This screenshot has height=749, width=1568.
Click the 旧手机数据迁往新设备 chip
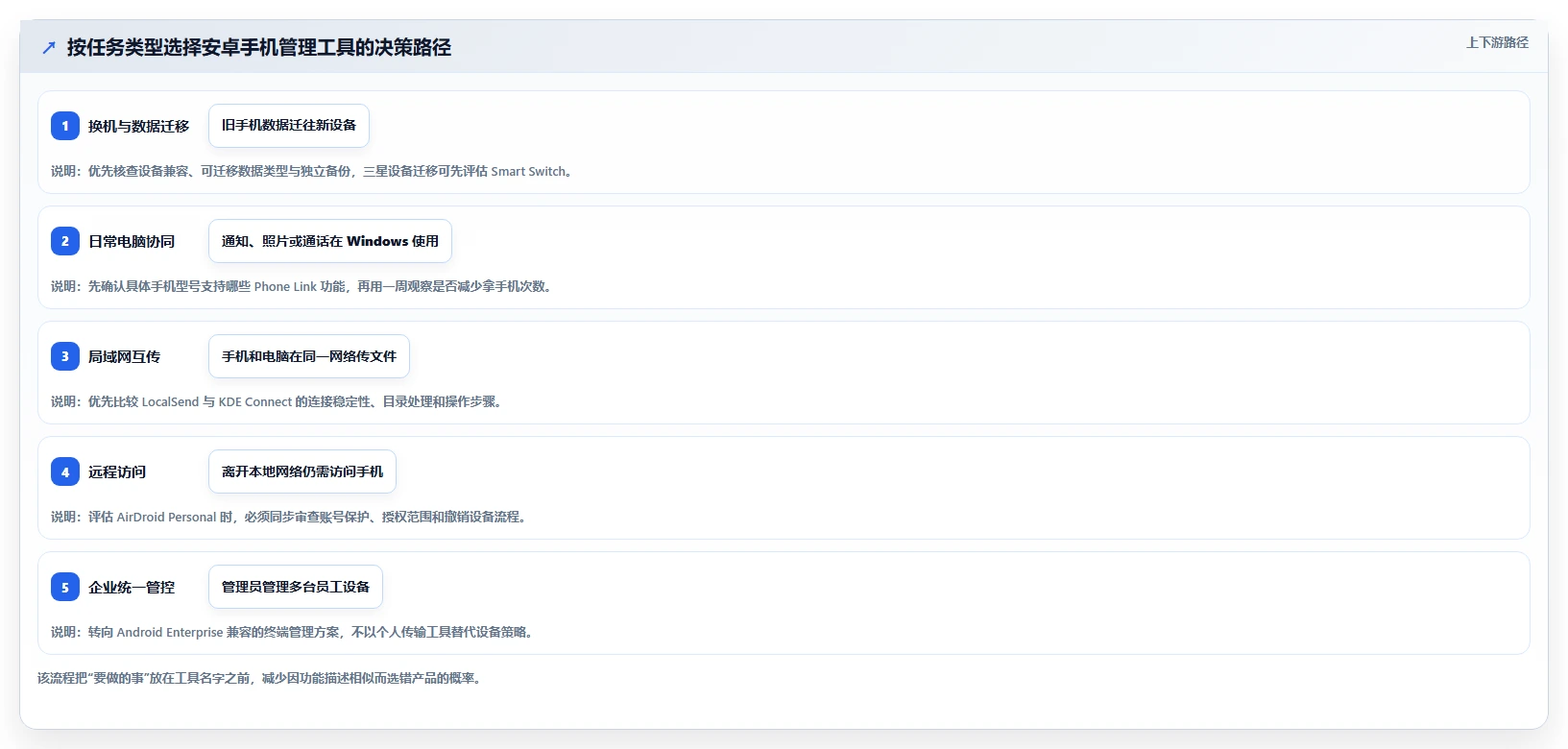289,126
